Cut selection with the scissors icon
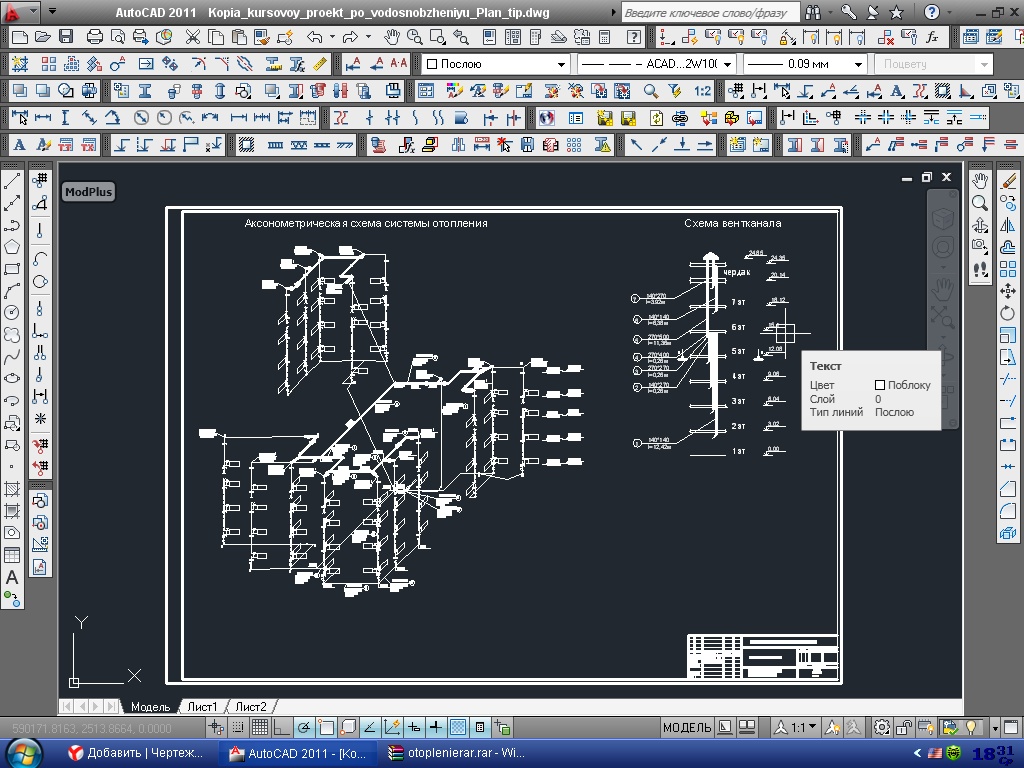This screenshot has height=768, width=1024. pyautogui.click(x=192, y=37)
